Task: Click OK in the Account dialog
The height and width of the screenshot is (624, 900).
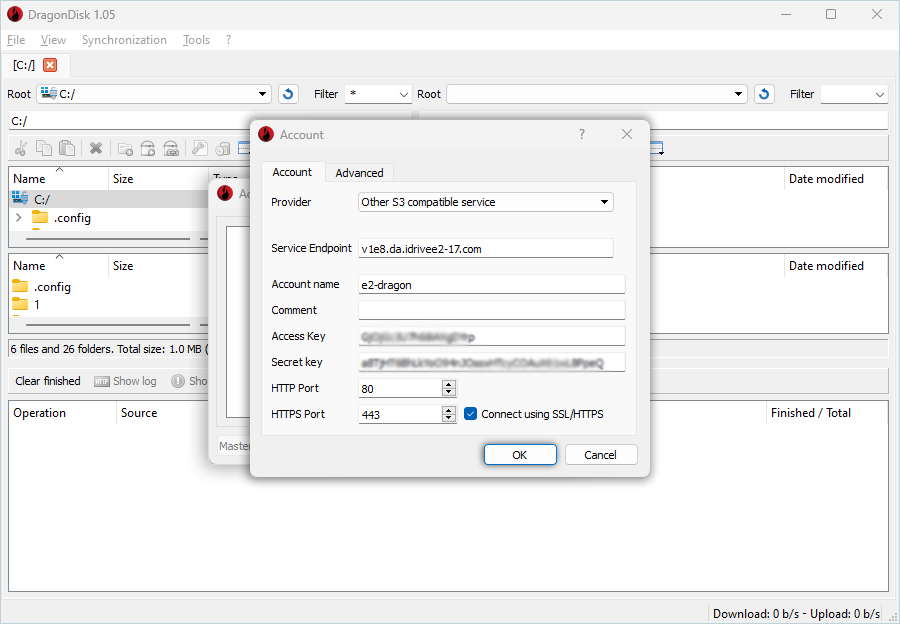Action: pos(520,455)
